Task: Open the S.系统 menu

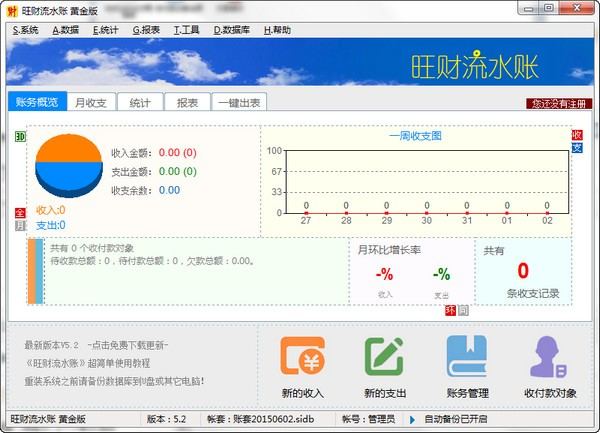Action: [x=25, y=30]
